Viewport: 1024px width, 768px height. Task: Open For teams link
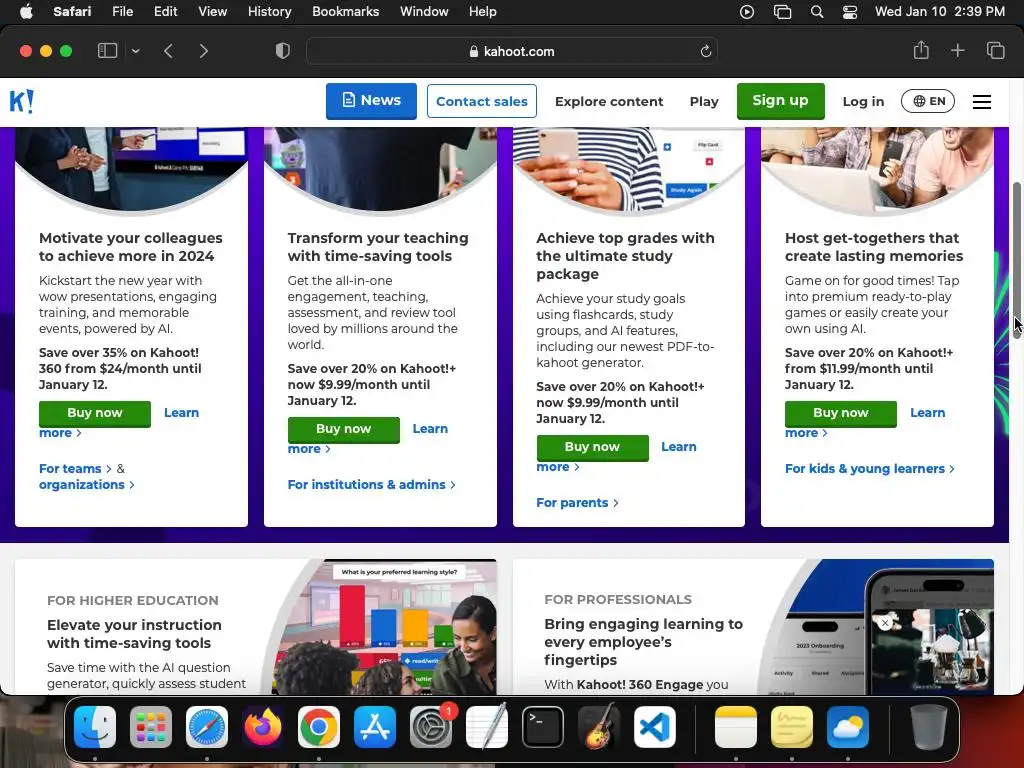[x=75, y=468]
